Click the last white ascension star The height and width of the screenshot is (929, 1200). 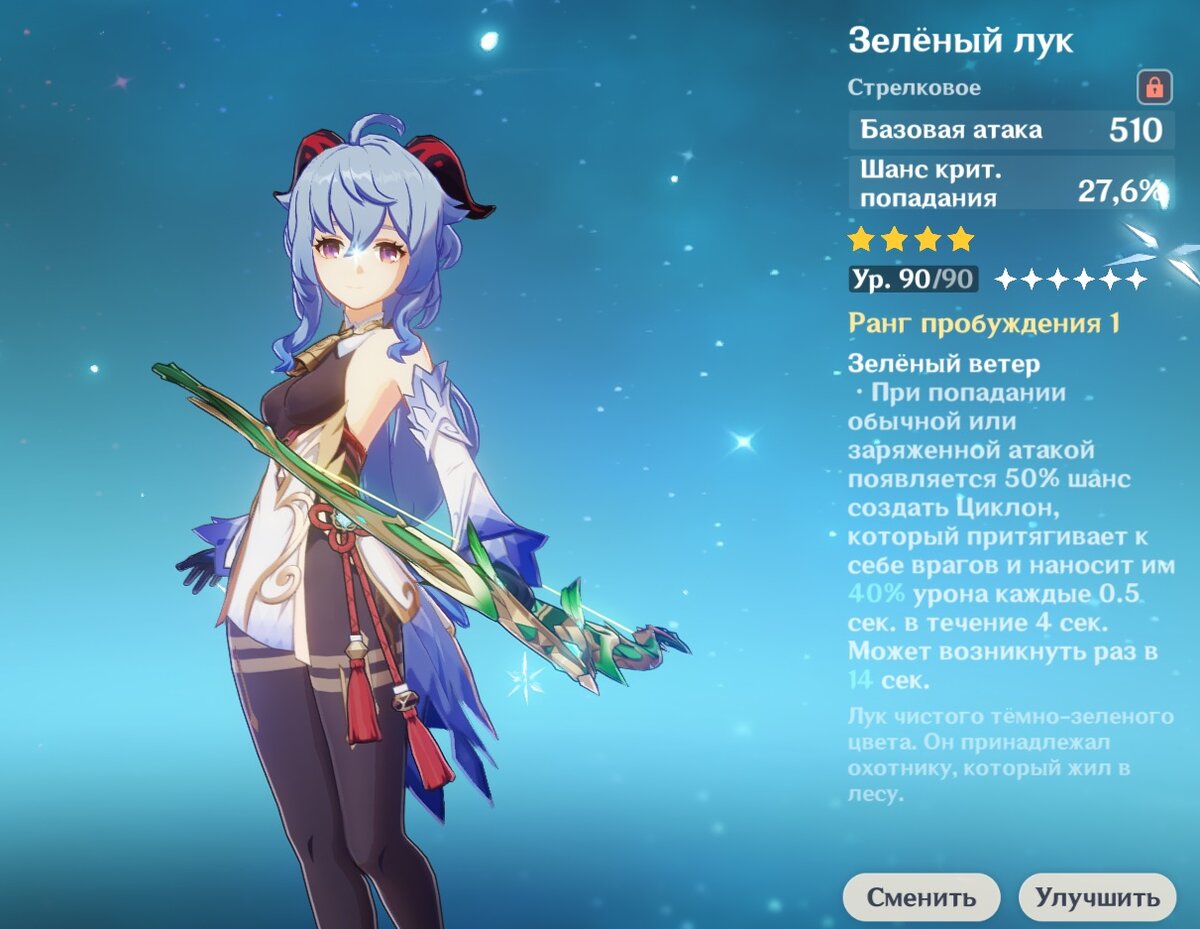[x=1135, y=279]
